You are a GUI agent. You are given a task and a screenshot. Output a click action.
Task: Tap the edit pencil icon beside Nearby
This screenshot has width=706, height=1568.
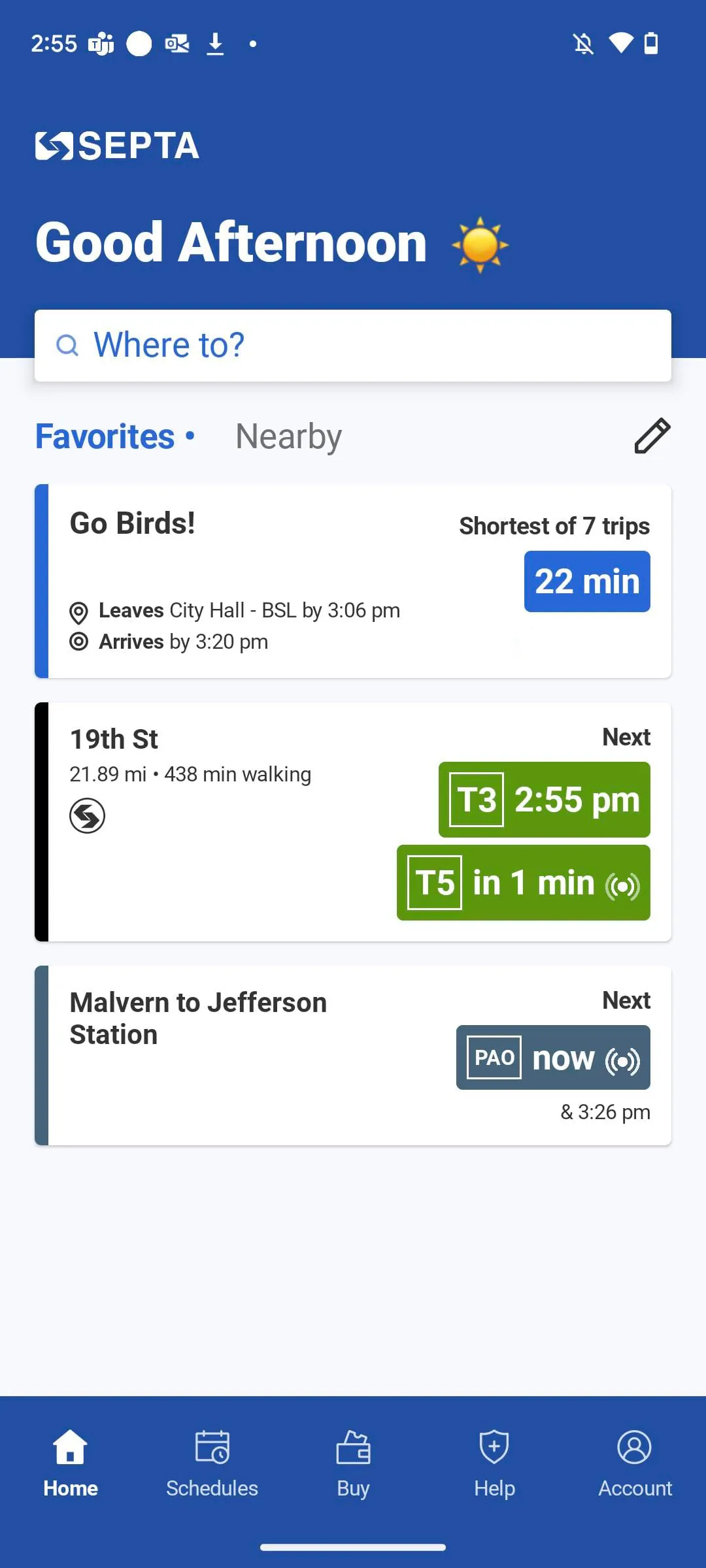tap(652, 435)
